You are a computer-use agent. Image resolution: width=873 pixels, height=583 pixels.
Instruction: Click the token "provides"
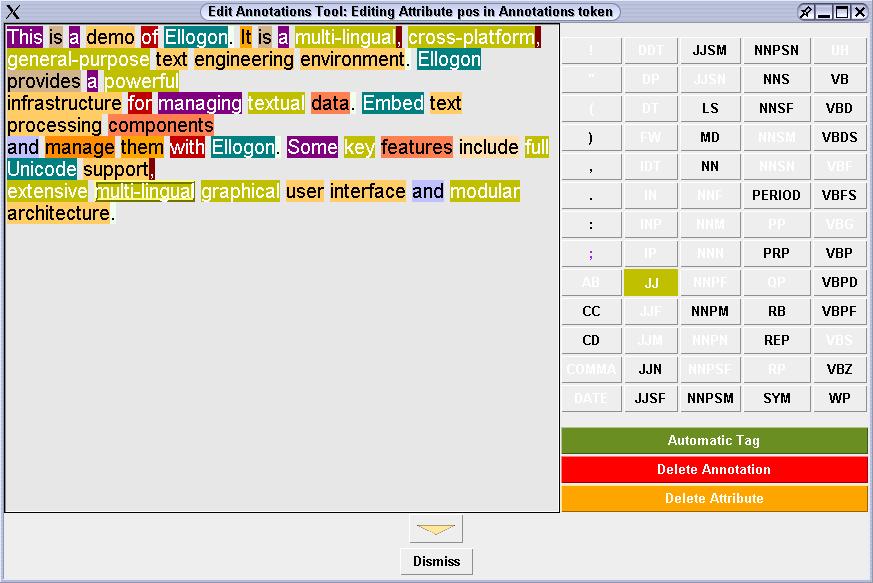44,81
